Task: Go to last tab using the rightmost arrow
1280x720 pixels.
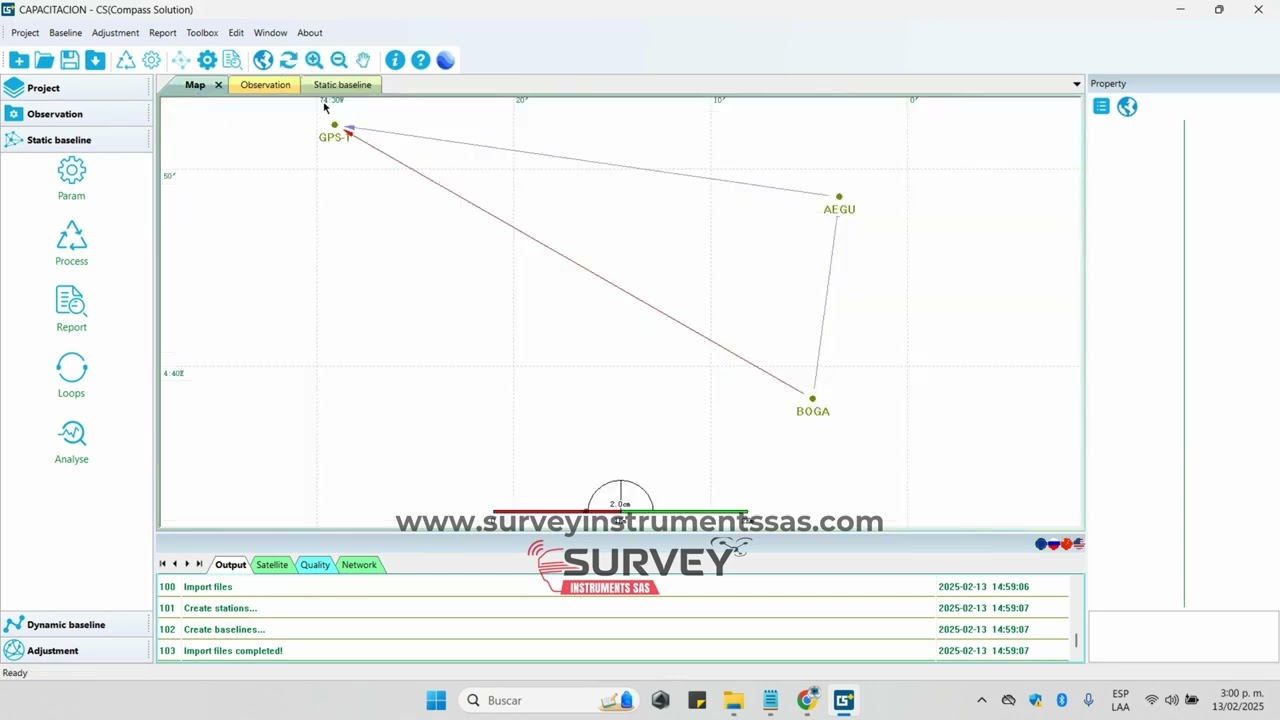Action: (199, 564)
